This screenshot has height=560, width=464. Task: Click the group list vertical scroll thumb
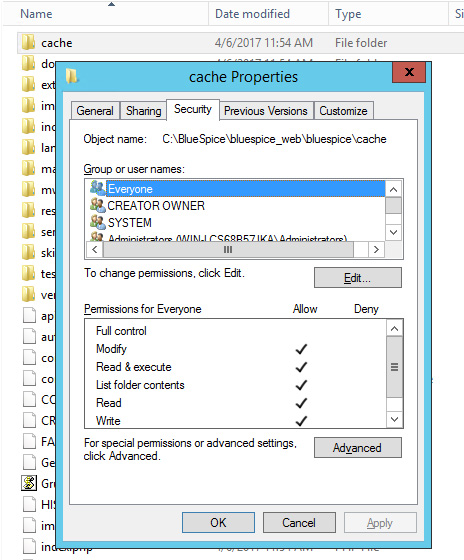[x=393, y=206]
